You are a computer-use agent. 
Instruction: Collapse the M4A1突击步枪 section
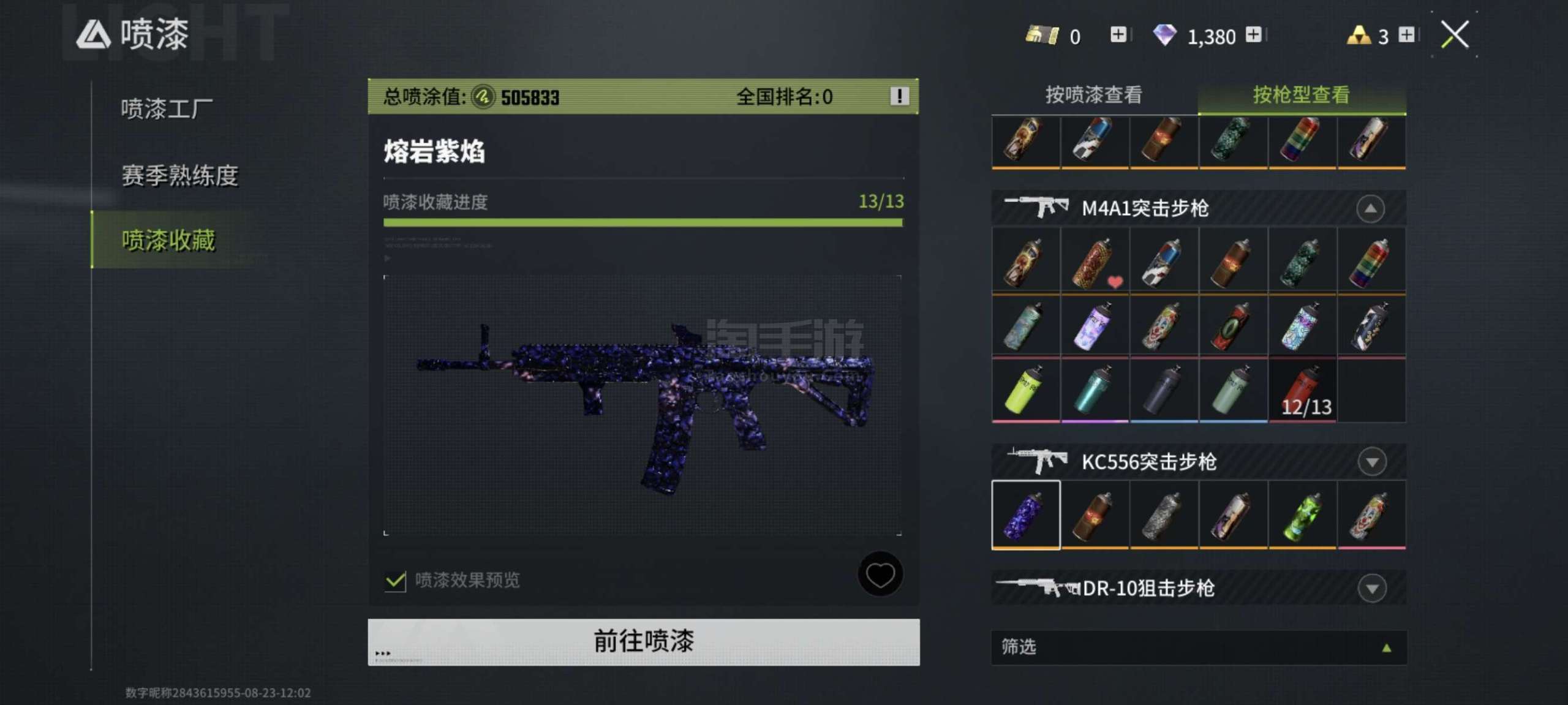[x=1371, y=209]
